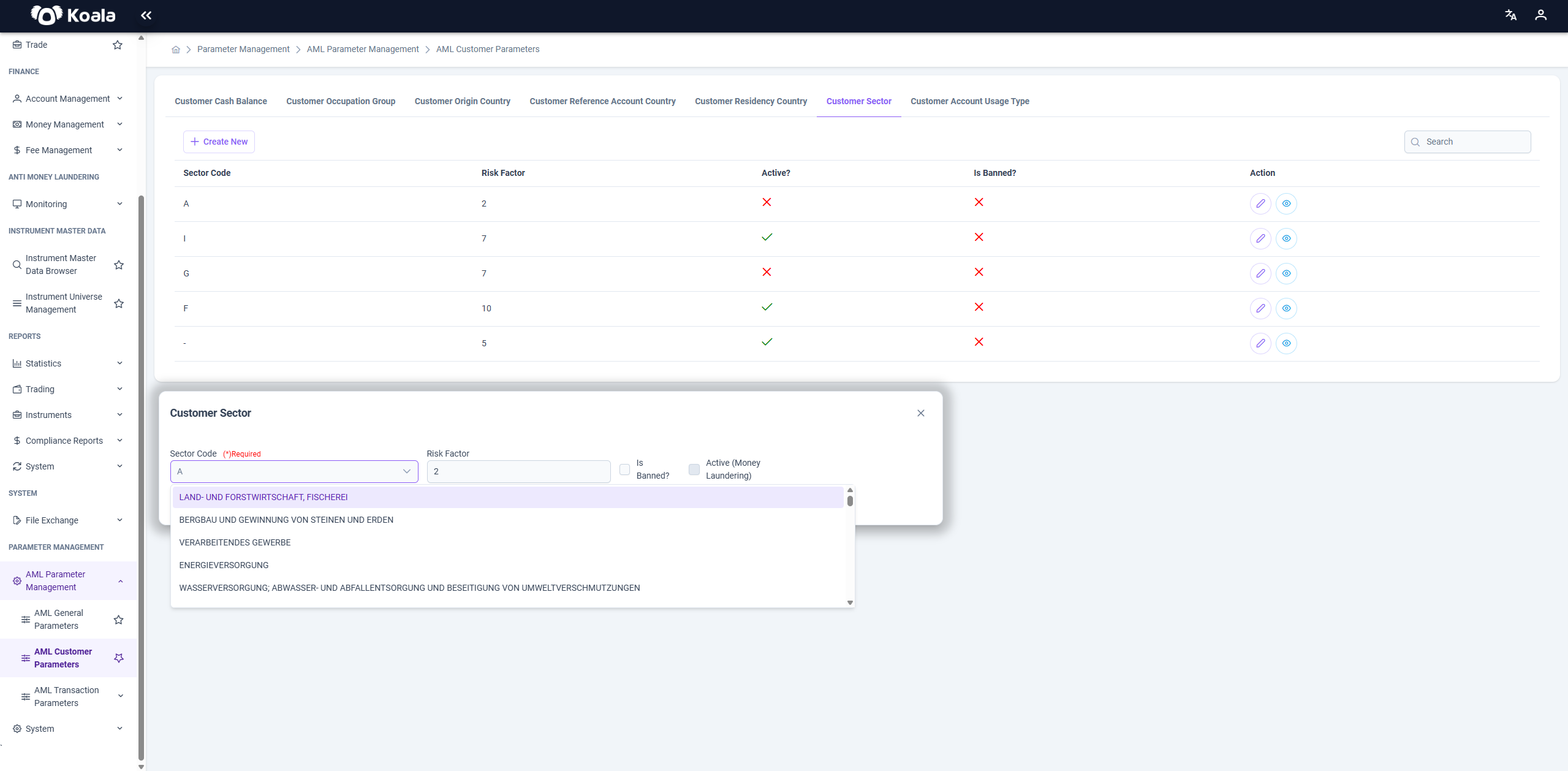
Task: Click the Risk Factor input field
Action: (x=518, y=471)
